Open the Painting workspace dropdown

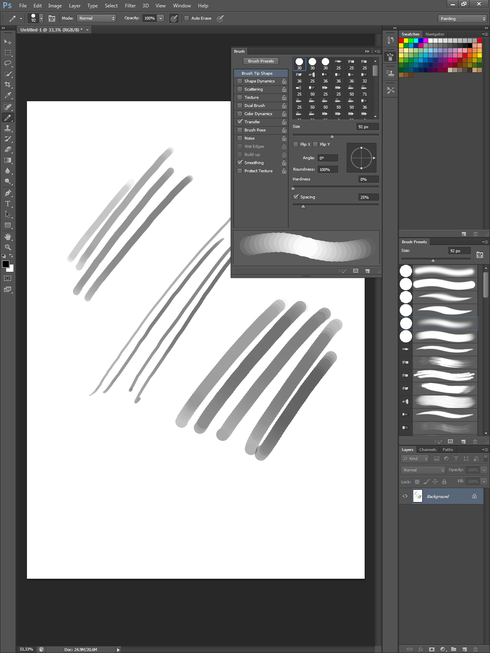(462, 18)
